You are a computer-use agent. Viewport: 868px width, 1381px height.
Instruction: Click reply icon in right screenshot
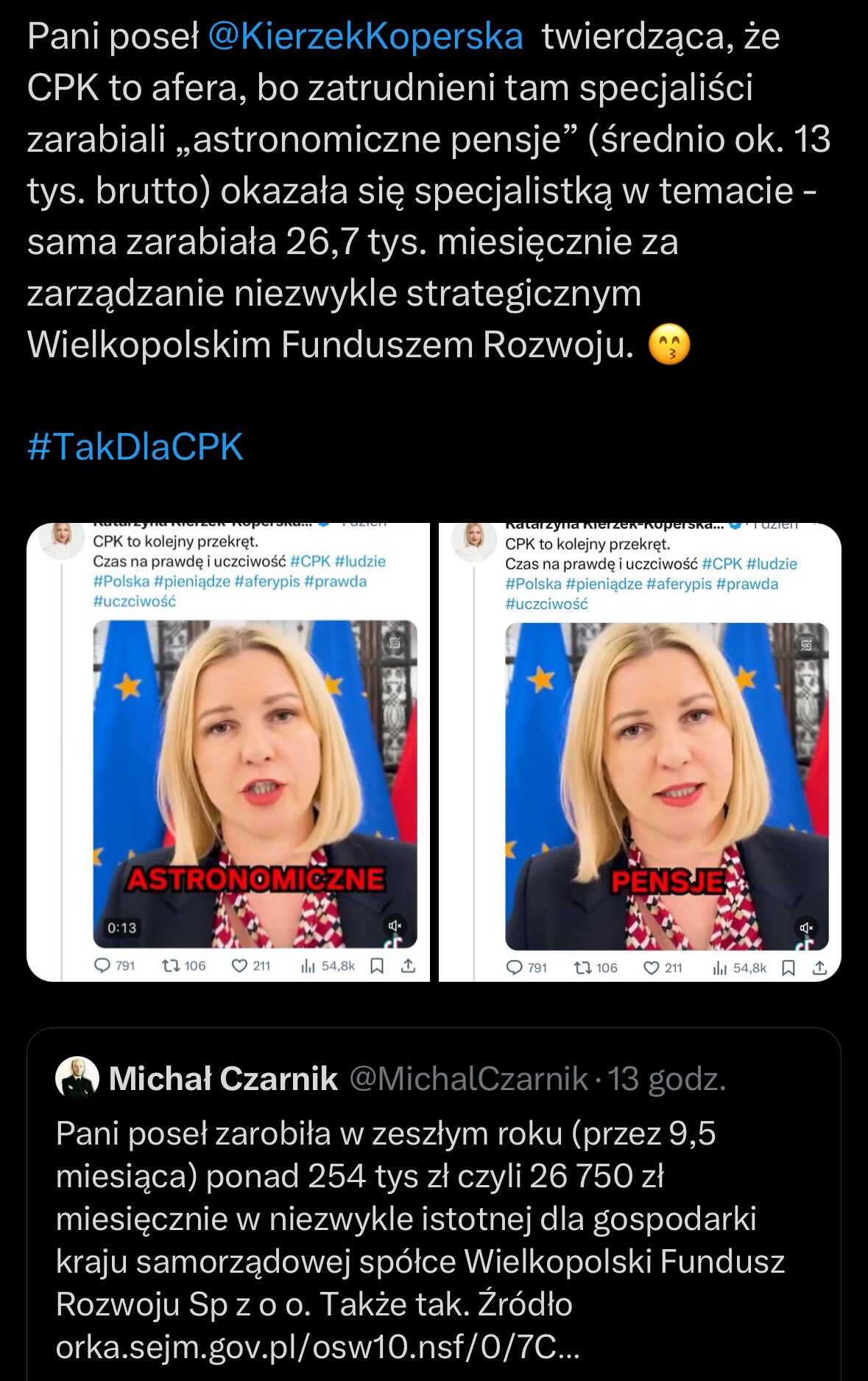[515, 968]
